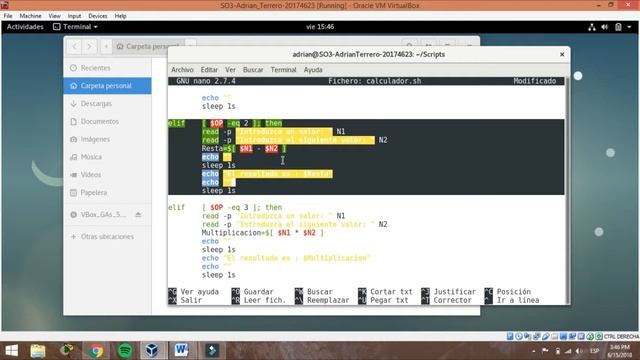Show hidden Windows tray icons
Viewport: 640px width, 360px height.
[533, 351]
